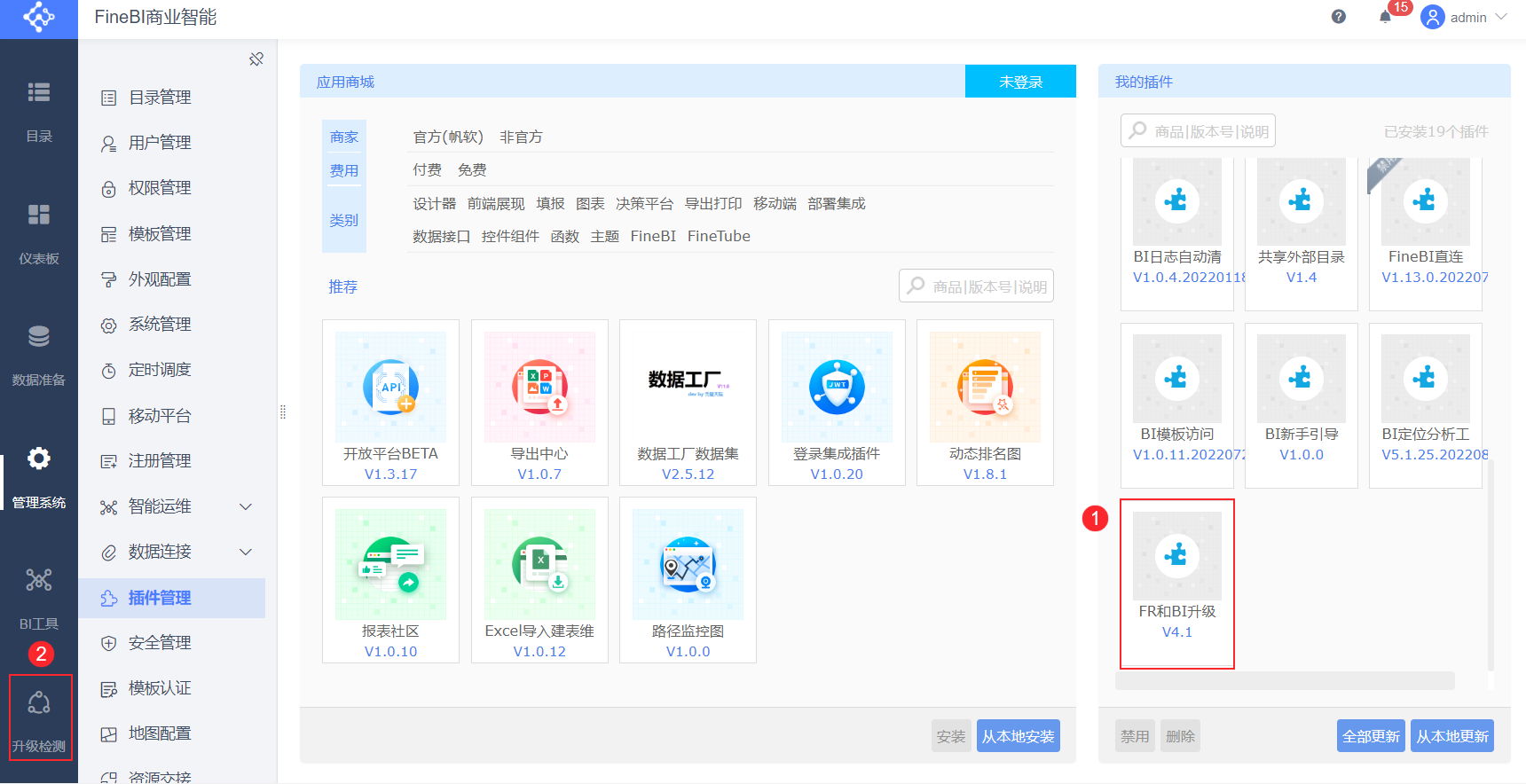The width and height of the screenshot is (1526, 784).
Task: Click the 报表社区 plugin icon
Action: pos(390,564)
